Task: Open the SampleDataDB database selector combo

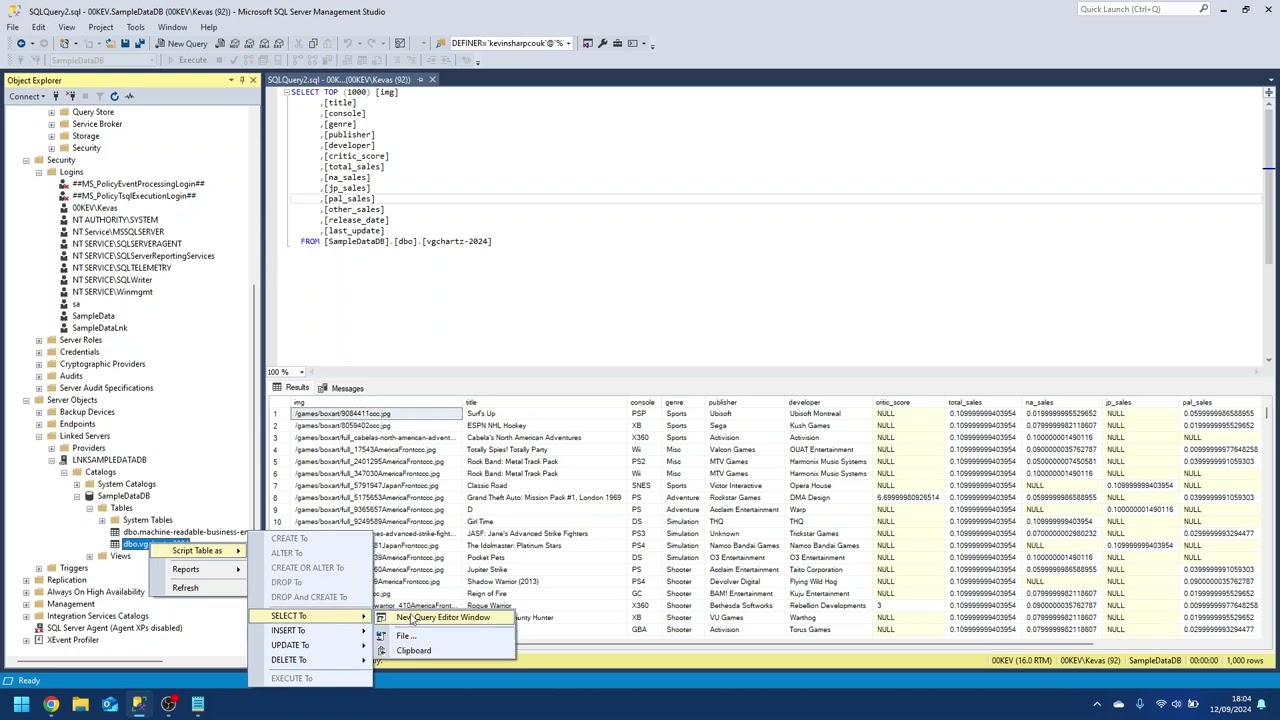Action: coord(105,60)
